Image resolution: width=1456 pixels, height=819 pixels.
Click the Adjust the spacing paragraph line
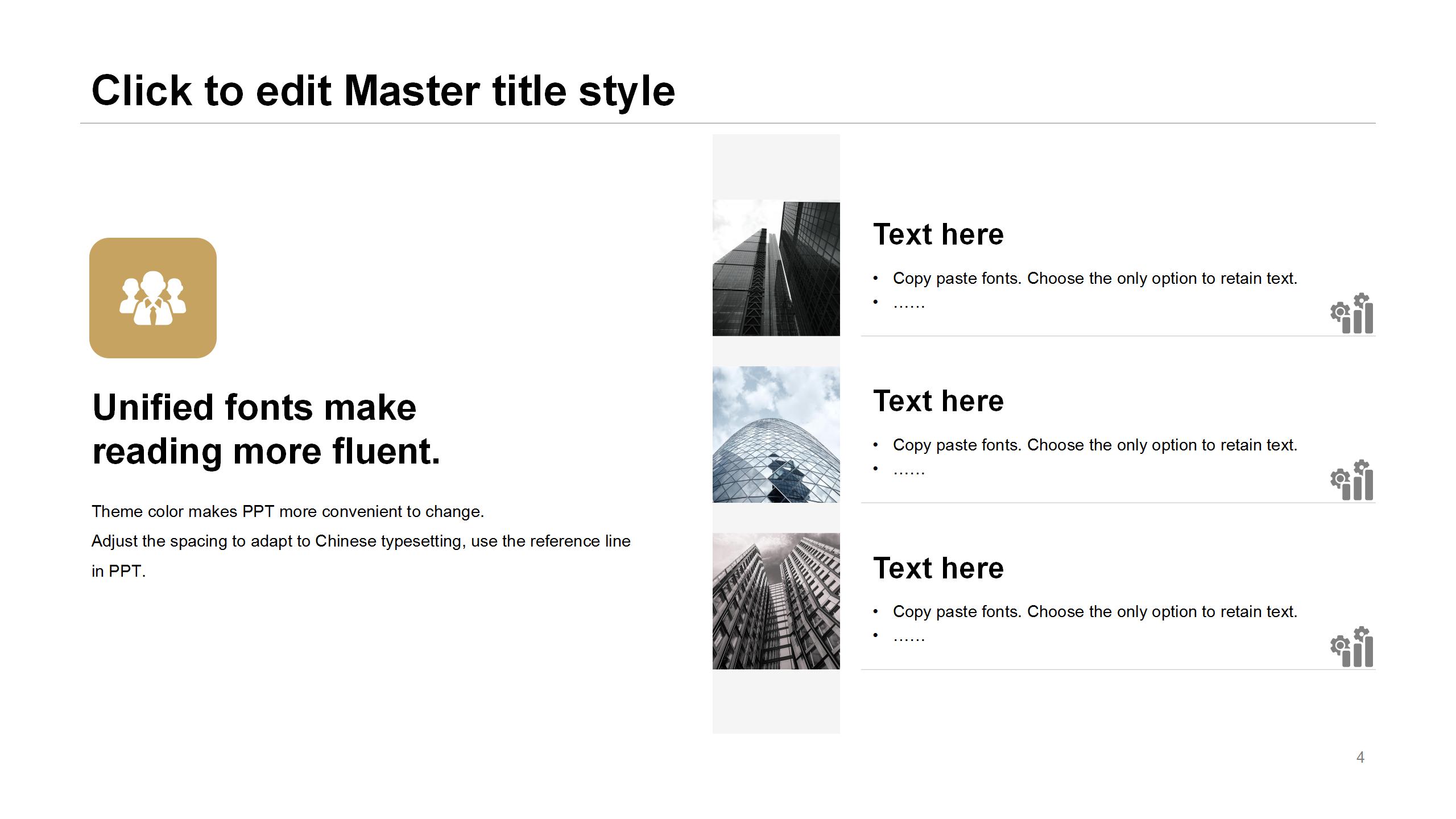[x=361, y=541]
